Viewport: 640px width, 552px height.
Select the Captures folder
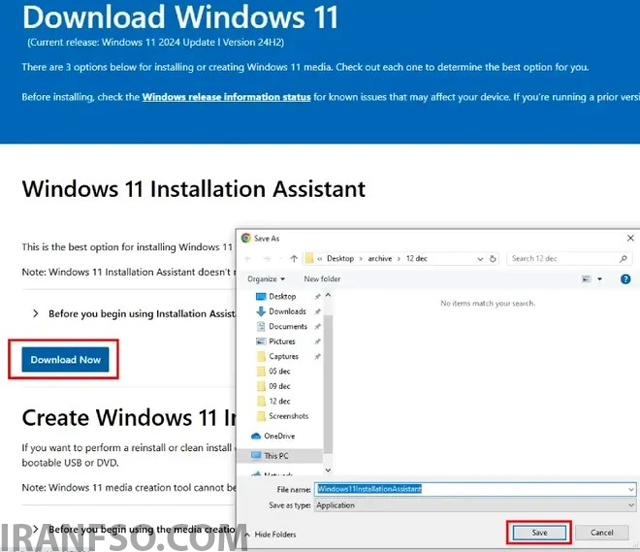tap(283, 356)
